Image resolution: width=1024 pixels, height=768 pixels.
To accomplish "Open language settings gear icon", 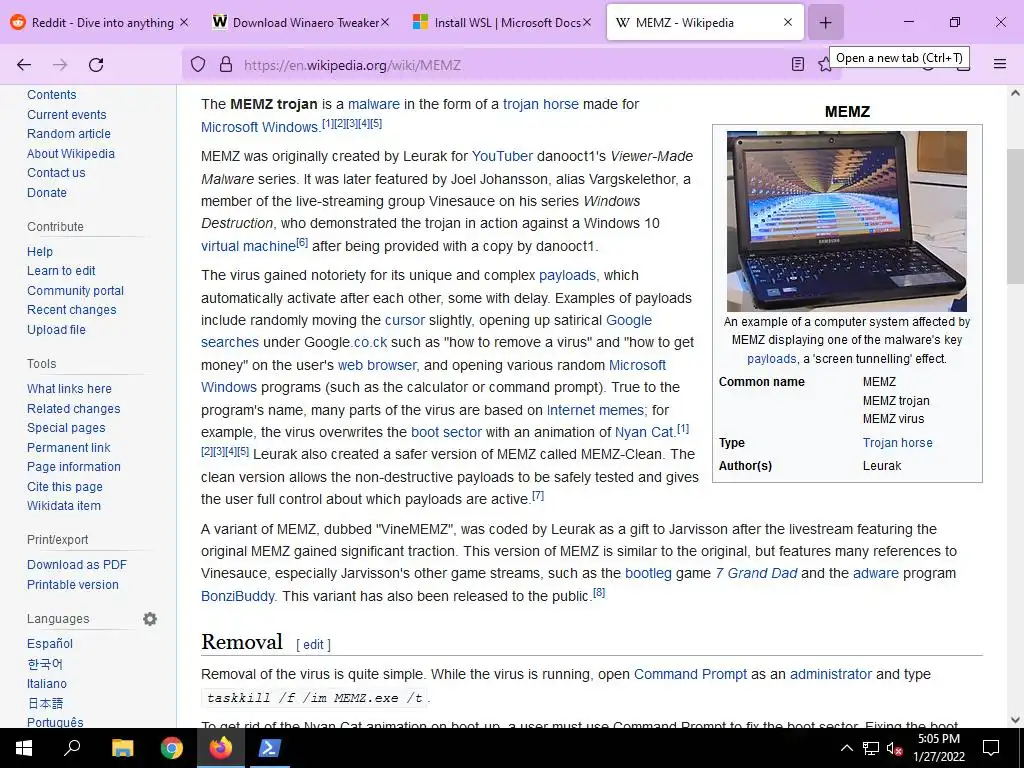I will point(150,618).
